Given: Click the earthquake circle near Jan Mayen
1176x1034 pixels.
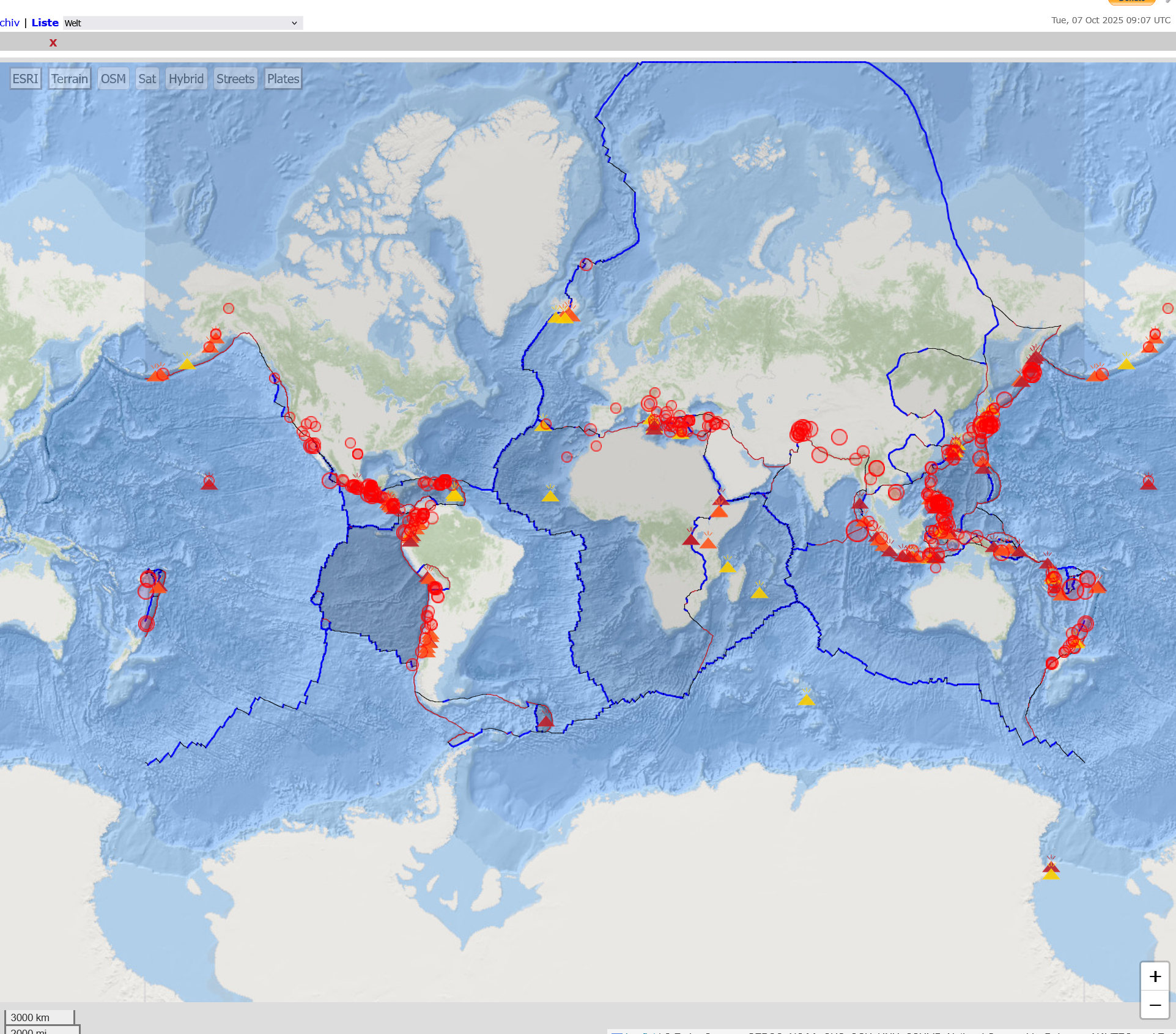Looking at the screenshot, I should 586,264.
